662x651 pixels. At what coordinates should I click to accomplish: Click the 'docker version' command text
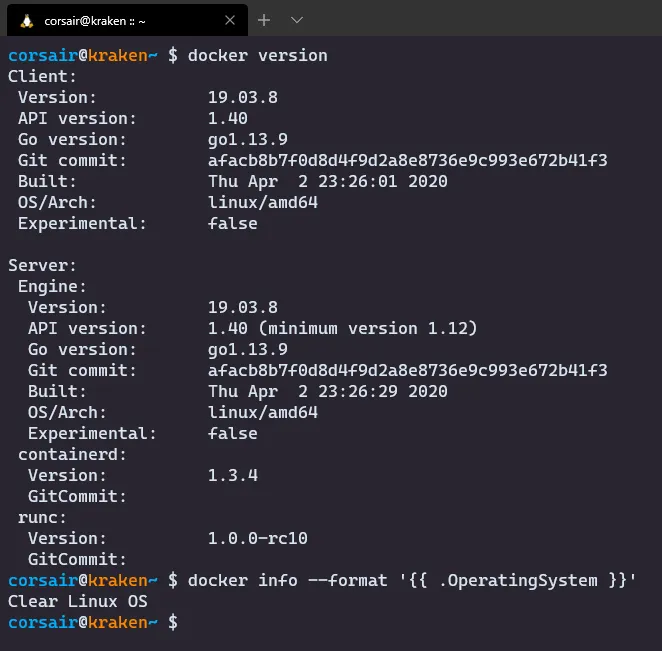pos(257,55)
